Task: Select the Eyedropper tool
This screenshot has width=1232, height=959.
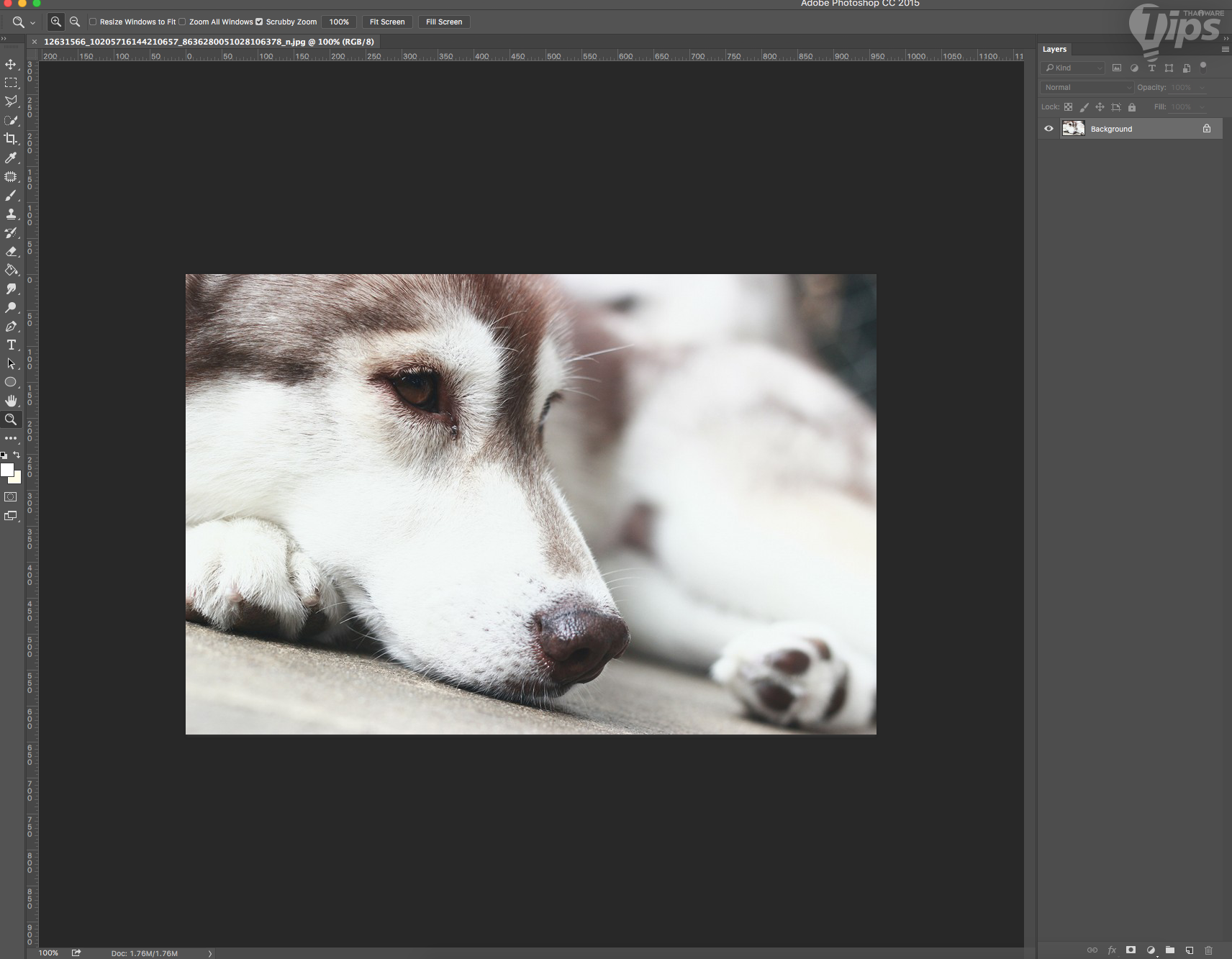Action: click(x=11, y=158)
